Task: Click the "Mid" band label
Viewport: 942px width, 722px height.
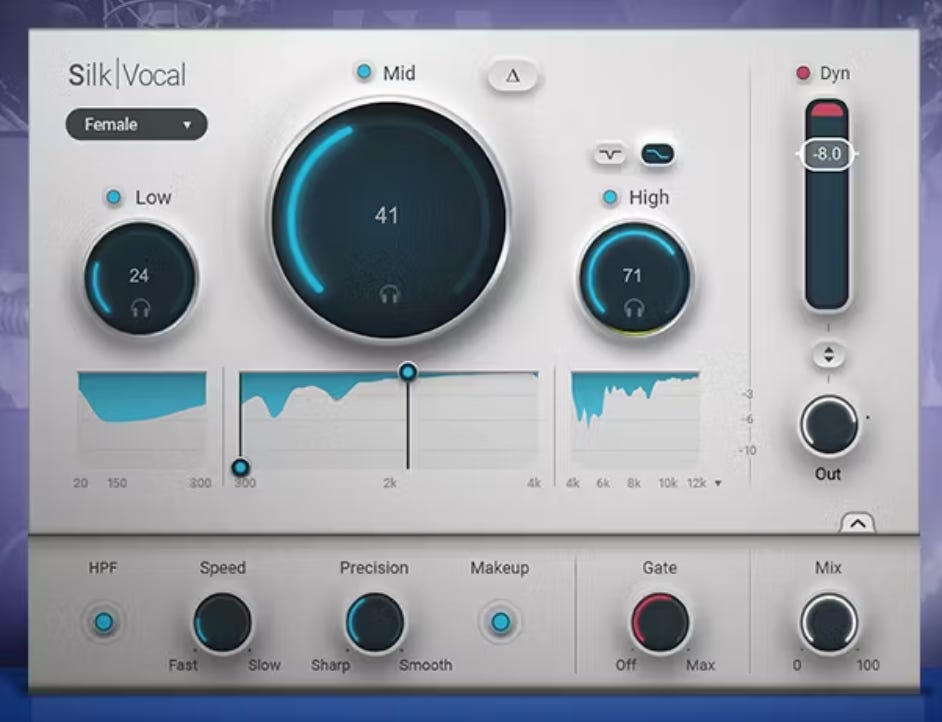Action: pos(400,73)
